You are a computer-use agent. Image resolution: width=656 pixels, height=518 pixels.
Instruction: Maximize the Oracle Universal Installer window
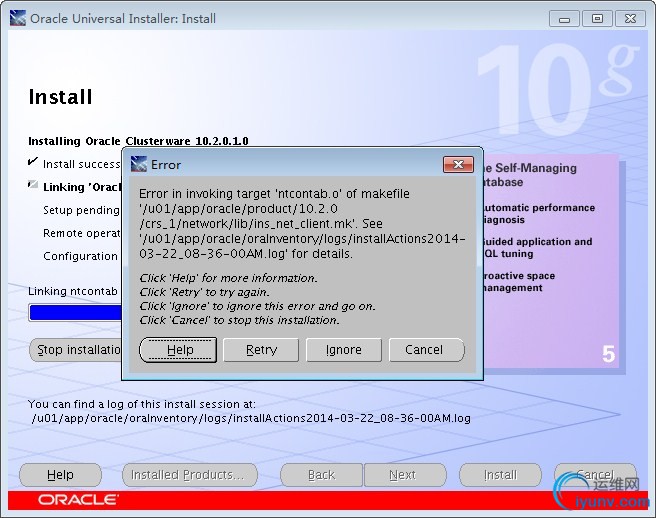(x=597, y=19)
